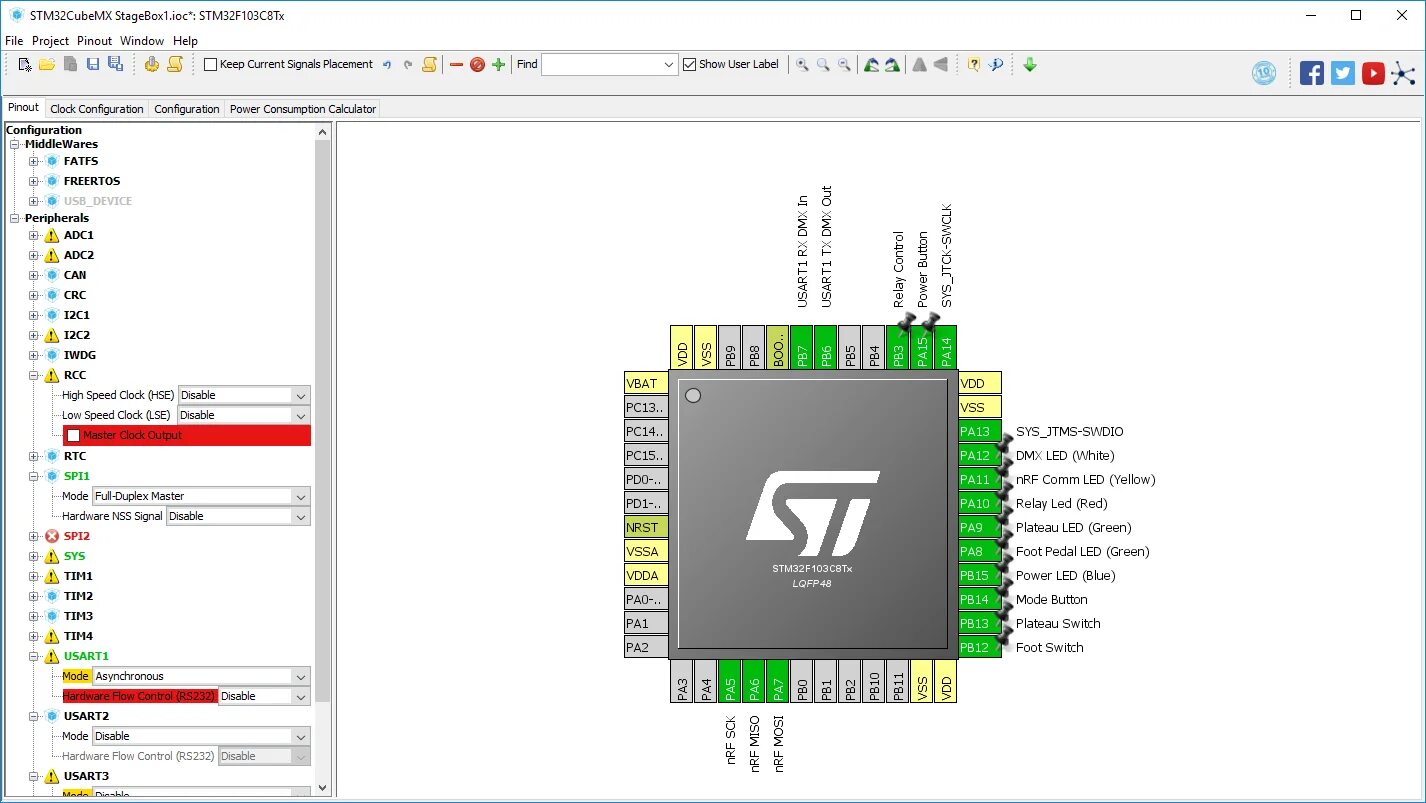Select the TIM4 peripheral in tree
Image resolution: width=1426 pixels, height=803 pixels.
point(78,636)
